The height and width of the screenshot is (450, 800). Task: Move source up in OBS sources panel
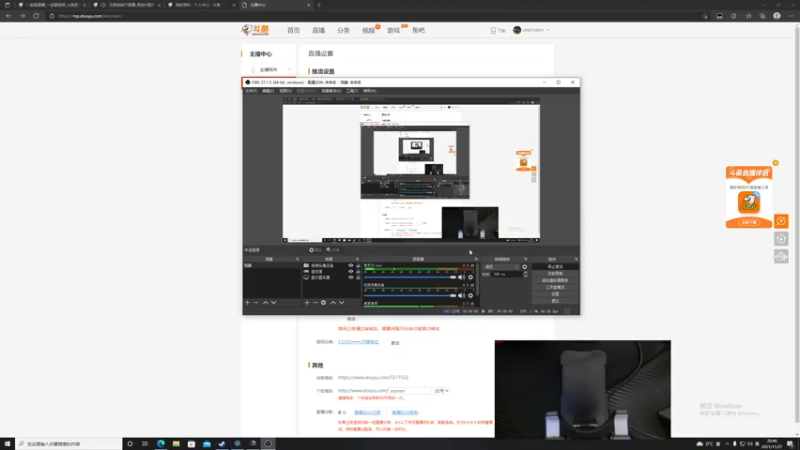(x=333, y=303)
